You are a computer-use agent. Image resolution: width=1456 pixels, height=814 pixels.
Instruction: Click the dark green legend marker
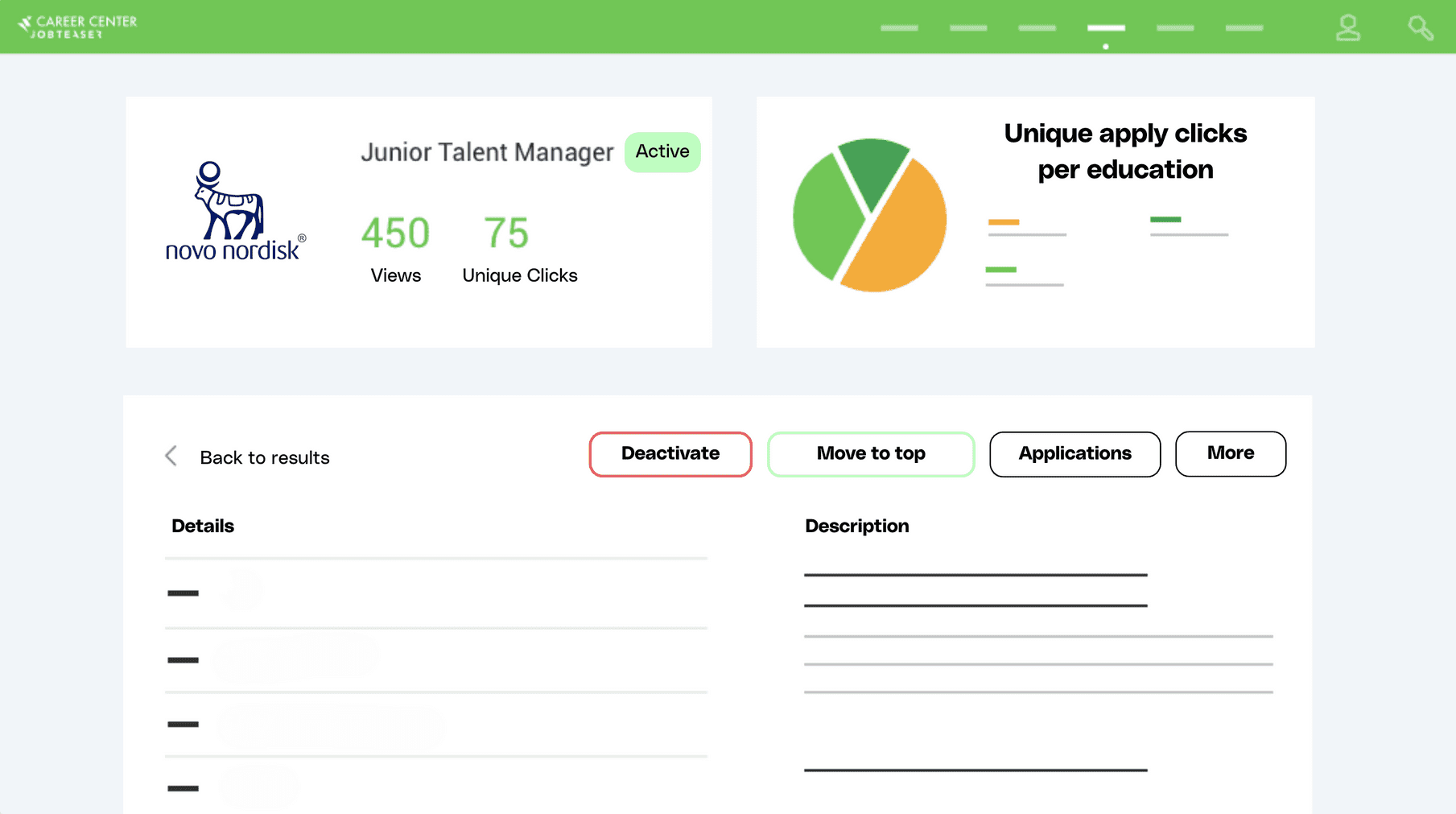[x=1167, y=218]
